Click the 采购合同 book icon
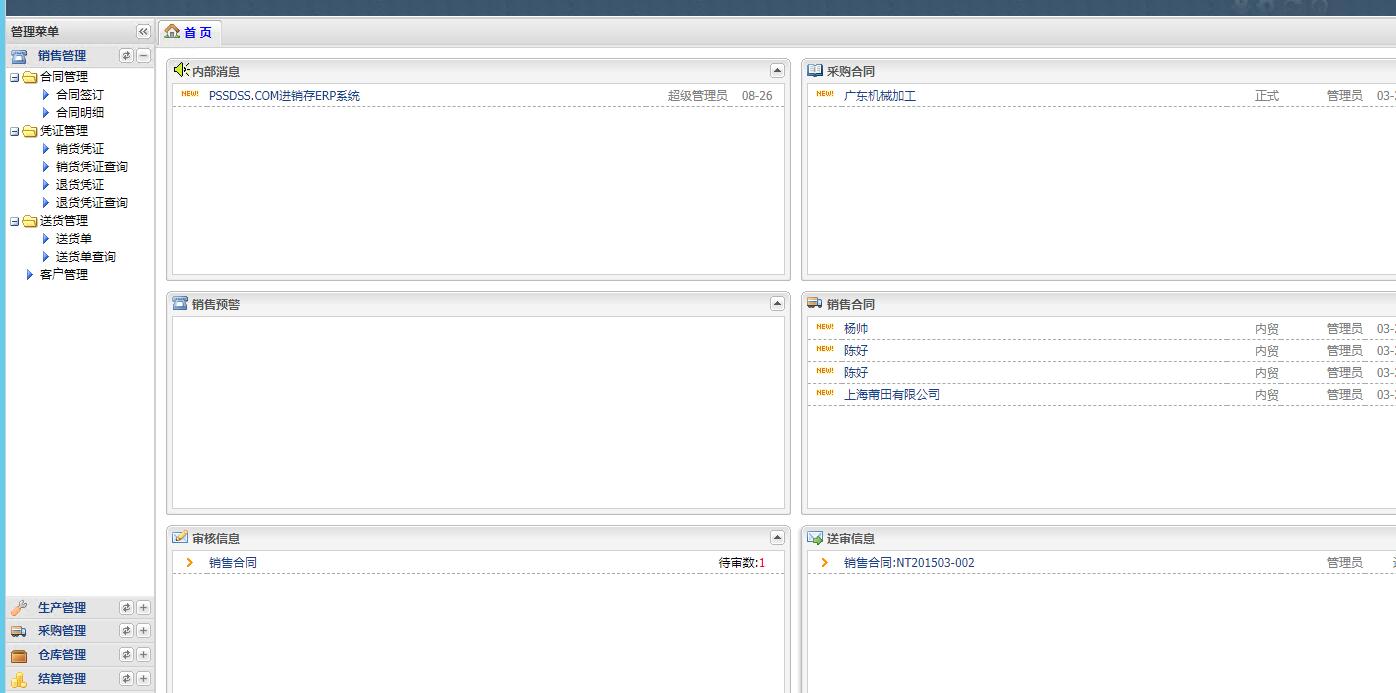Screen dimensions: 1396x693 815,71
